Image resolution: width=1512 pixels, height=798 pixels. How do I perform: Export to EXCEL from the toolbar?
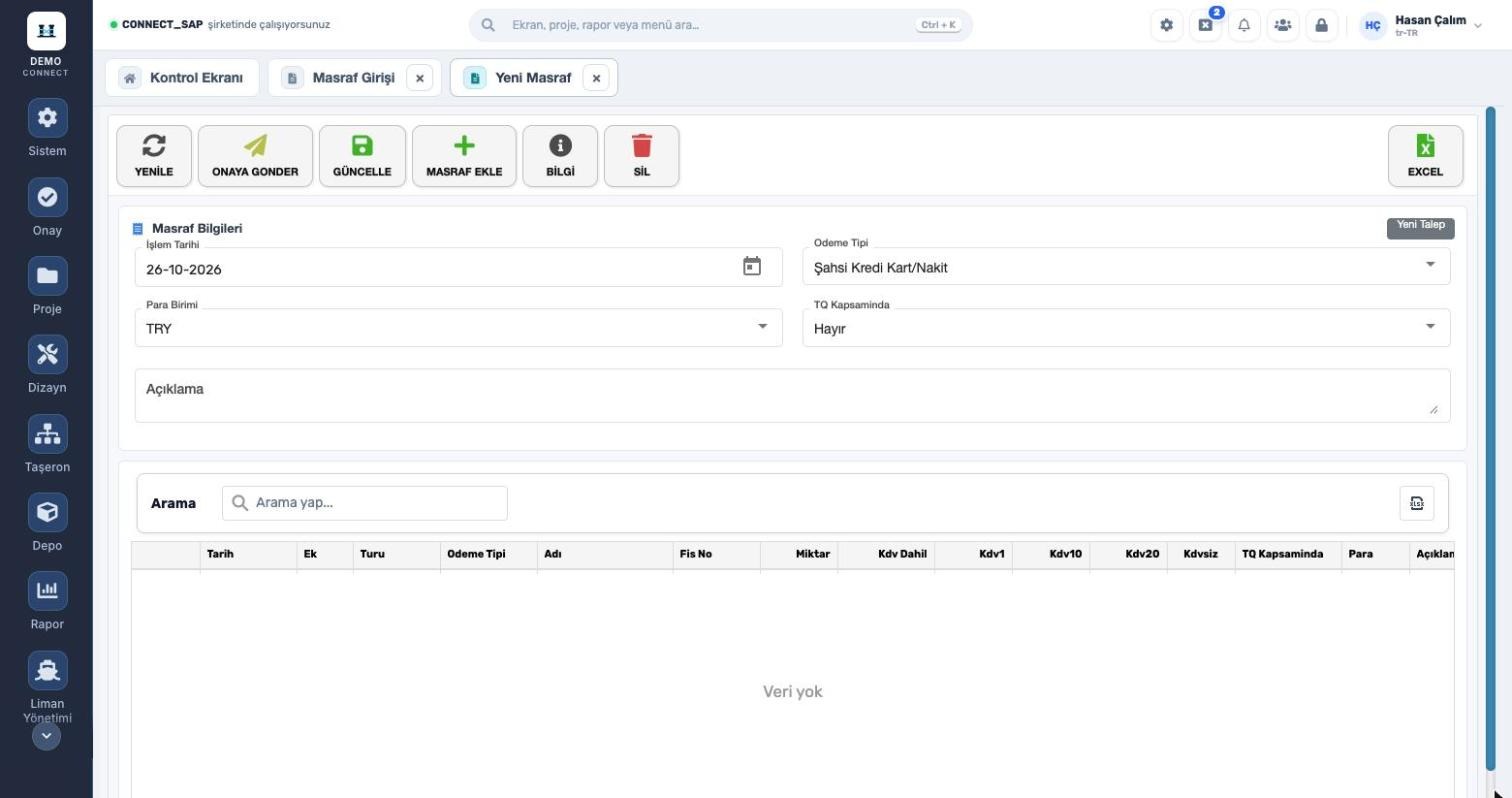tap(1425, 156)
